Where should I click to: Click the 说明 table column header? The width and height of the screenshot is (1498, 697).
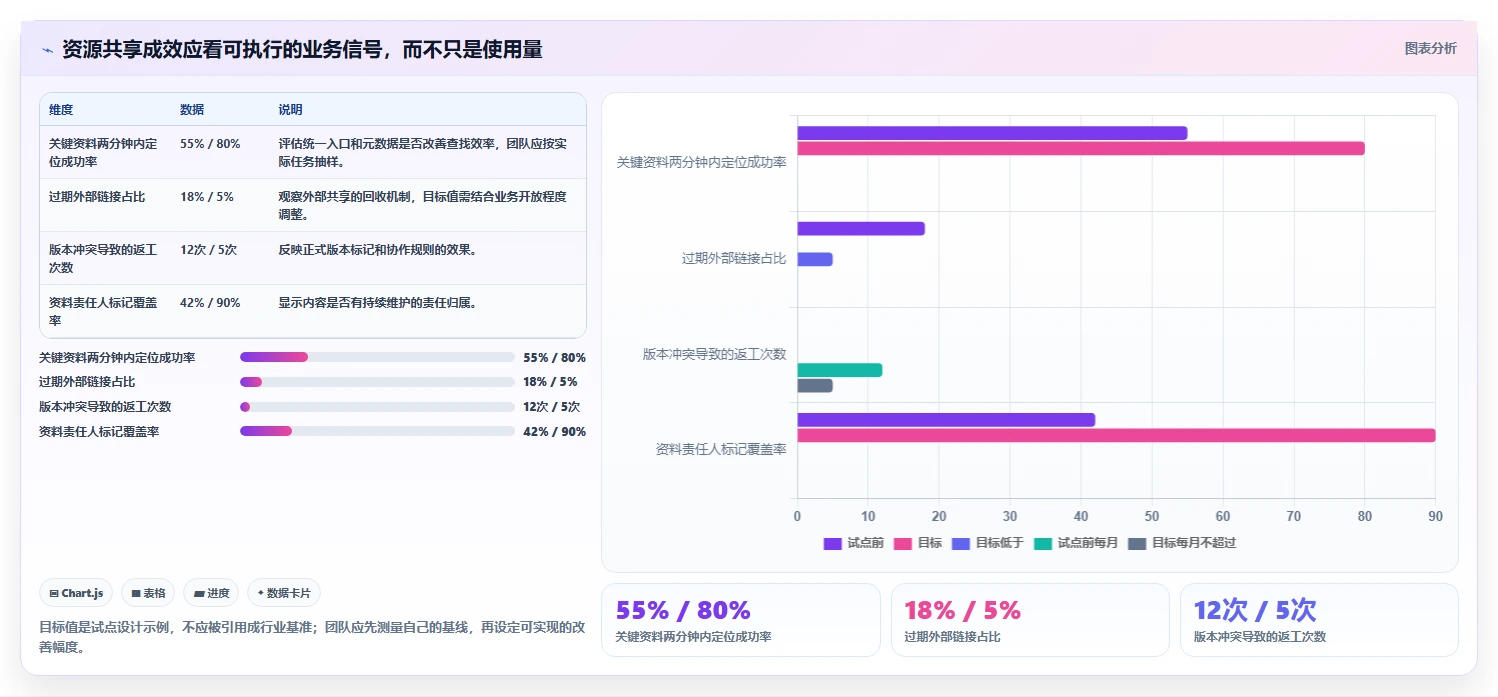[x=290, y=110]
